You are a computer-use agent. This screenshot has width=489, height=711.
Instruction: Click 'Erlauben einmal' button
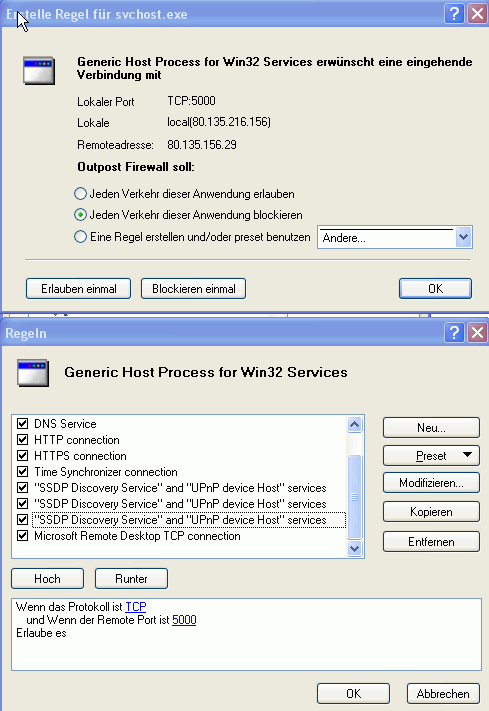point(78,289)
